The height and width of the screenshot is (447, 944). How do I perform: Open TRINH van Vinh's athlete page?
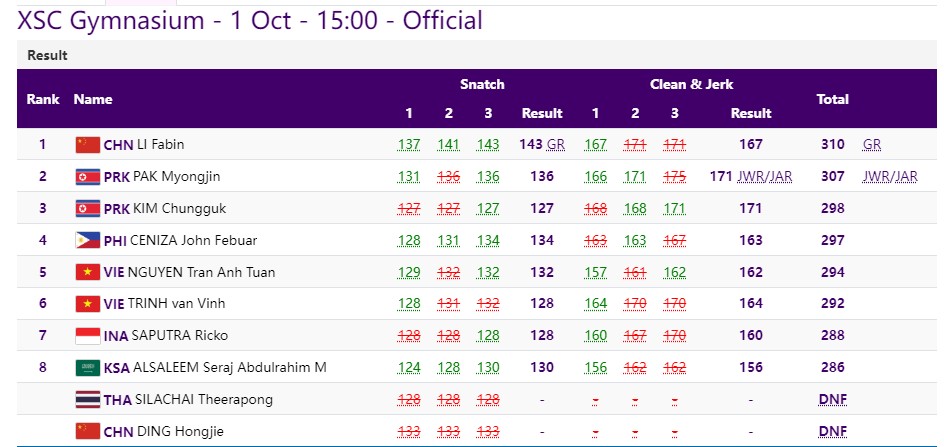click(x=176, y=304)
